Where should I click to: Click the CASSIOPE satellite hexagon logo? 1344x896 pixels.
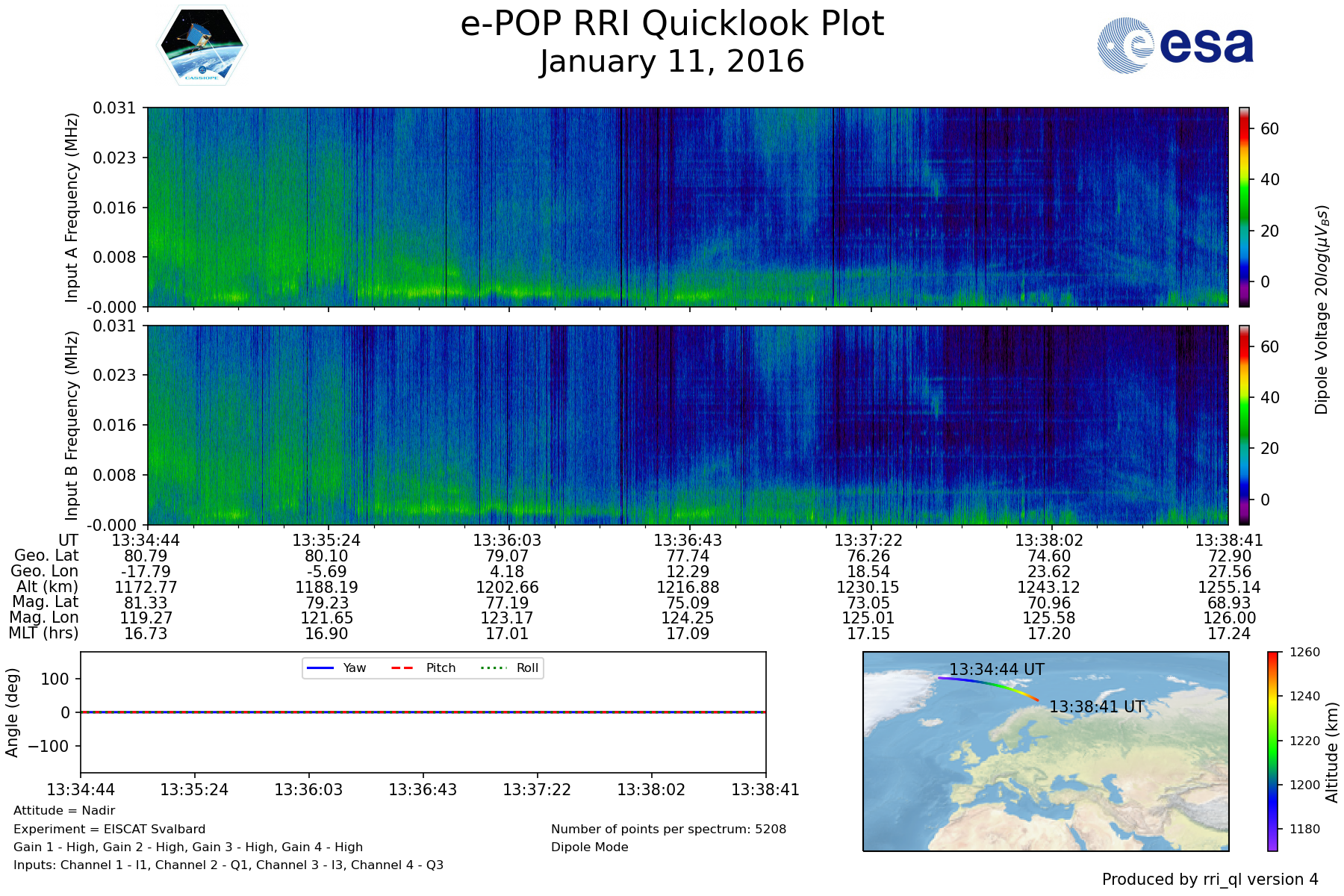[x=202, y=45]
